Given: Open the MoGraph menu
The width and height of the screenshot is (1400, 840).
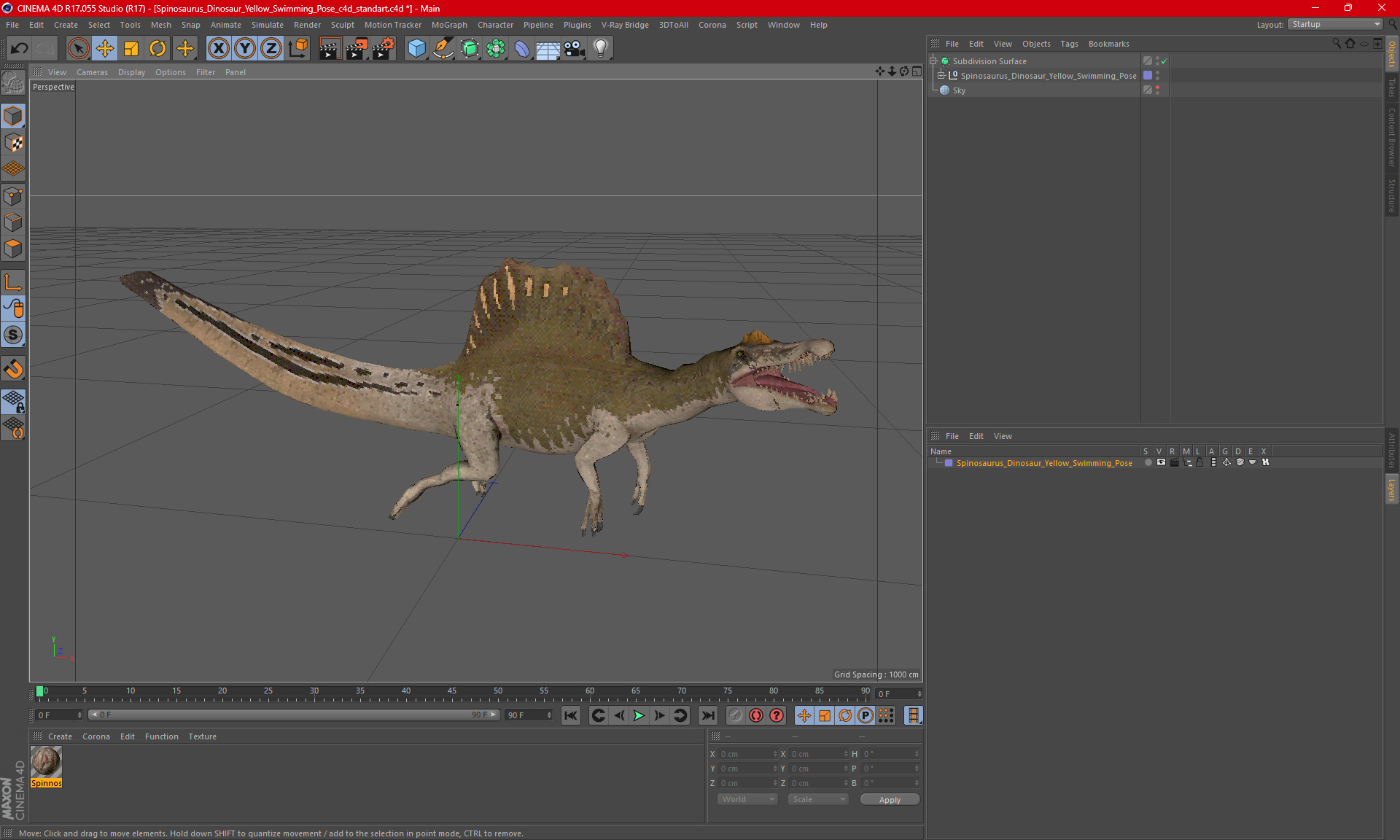Looking at the screenshot, I should (449, 25).
